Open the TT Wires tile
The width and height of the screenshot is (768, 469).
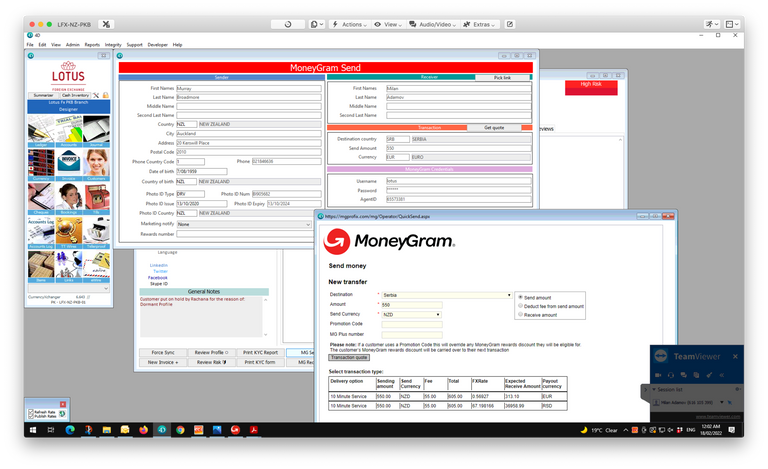coord(69,233)
